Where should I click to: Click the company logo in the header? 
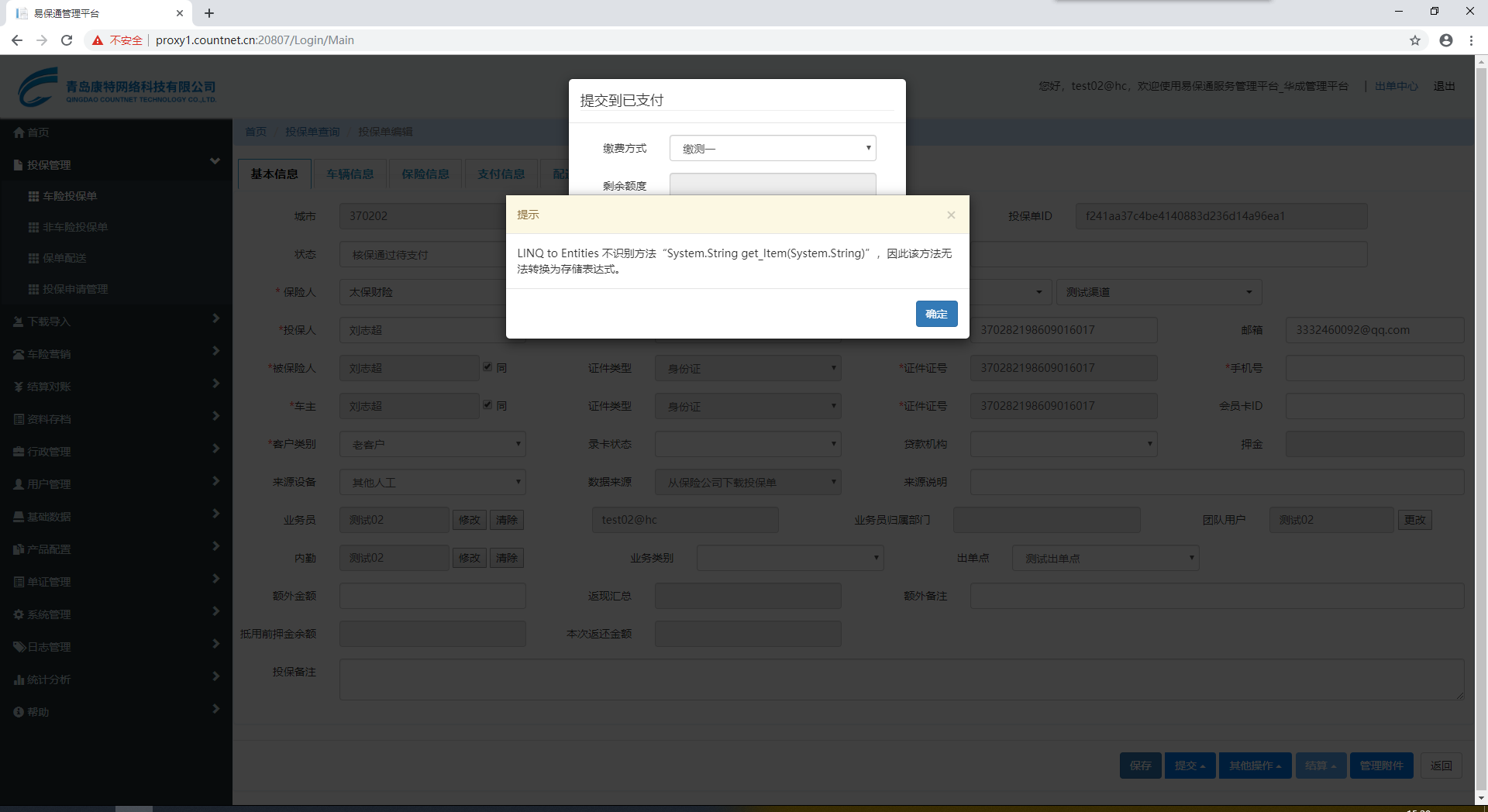point(117,88)
